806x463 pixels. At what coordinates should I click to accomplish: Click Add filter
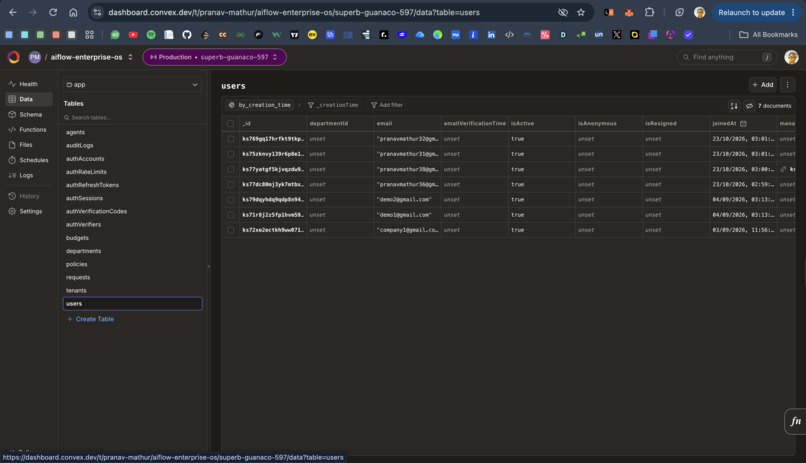pyautogui.click(x=387, y=105)
